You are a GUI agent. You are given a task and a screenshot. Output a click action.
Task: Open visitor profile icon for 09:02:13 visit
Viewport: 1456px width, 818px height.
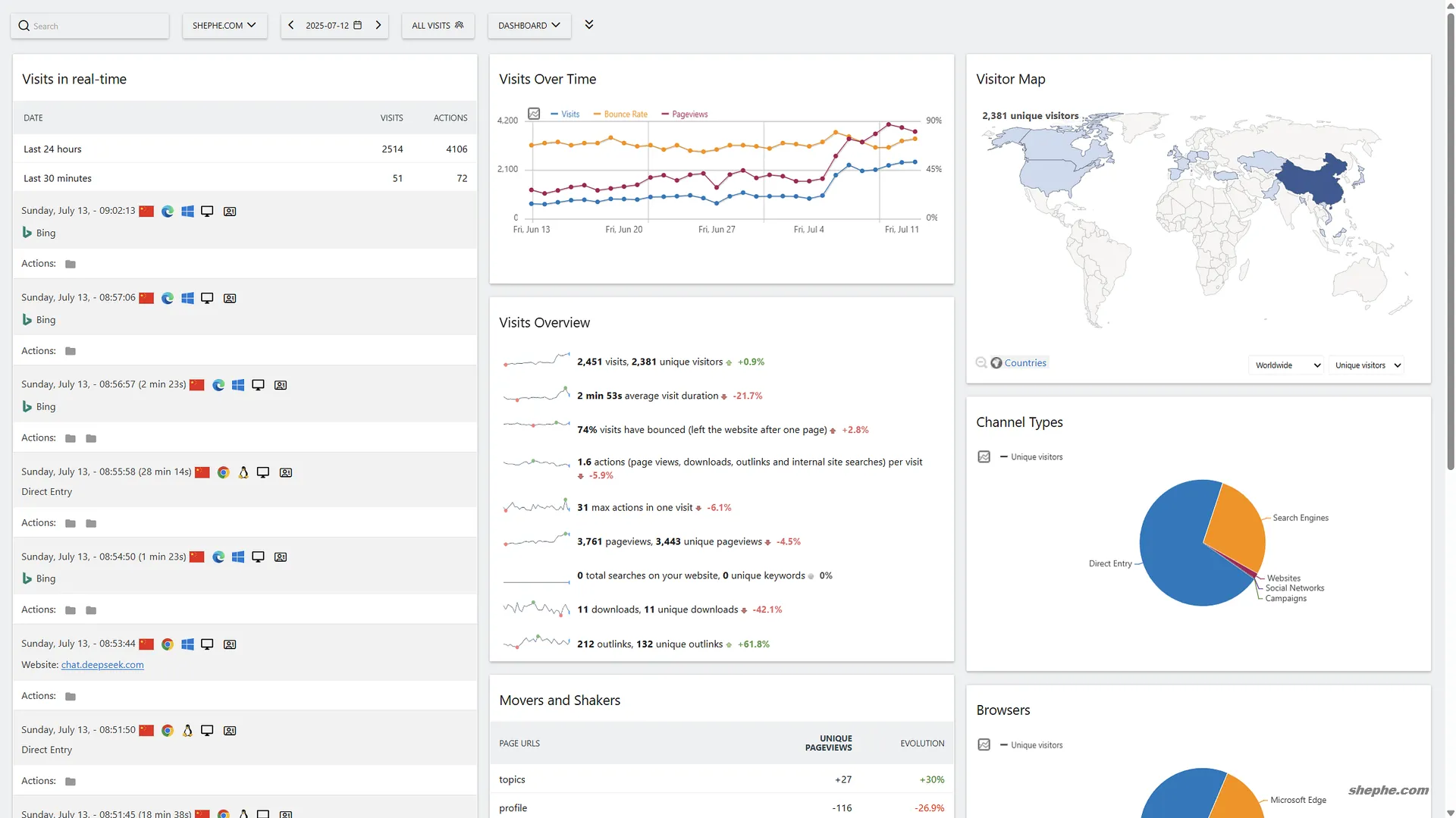[230, 212]
